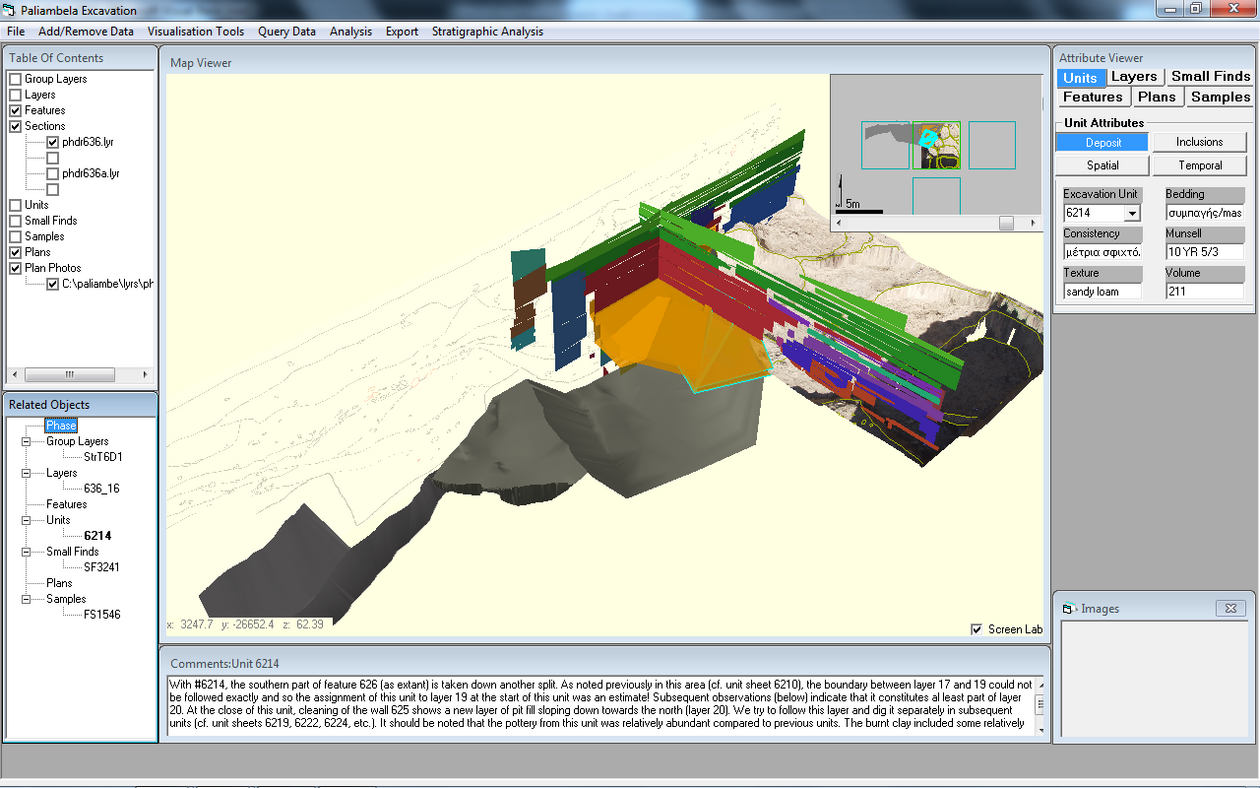Open the Visualisation Tools menu
1260x788 pixels.
pos(195,31)
